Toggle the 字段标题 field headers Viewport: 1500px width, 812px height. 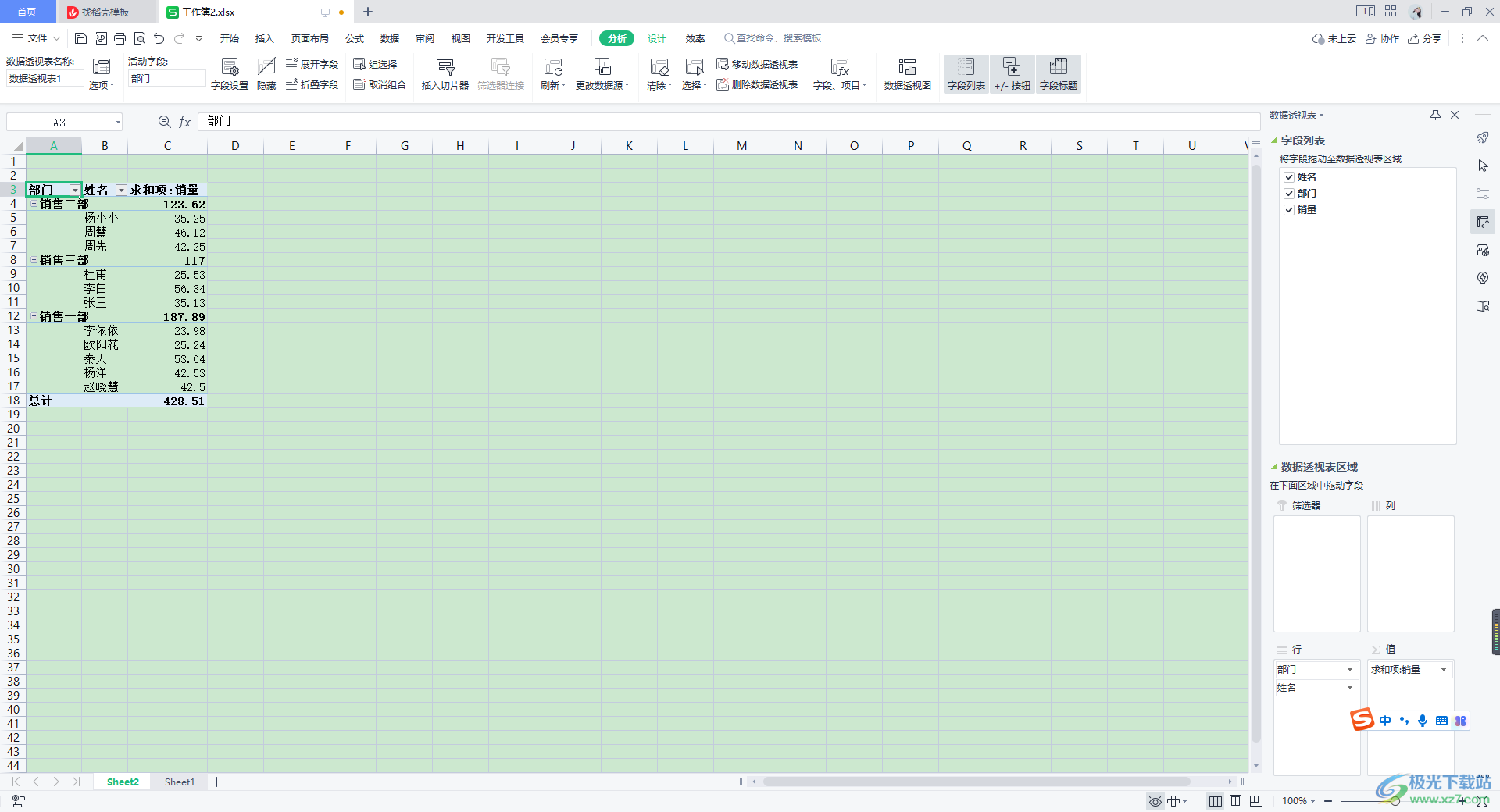coord(1059,74)
